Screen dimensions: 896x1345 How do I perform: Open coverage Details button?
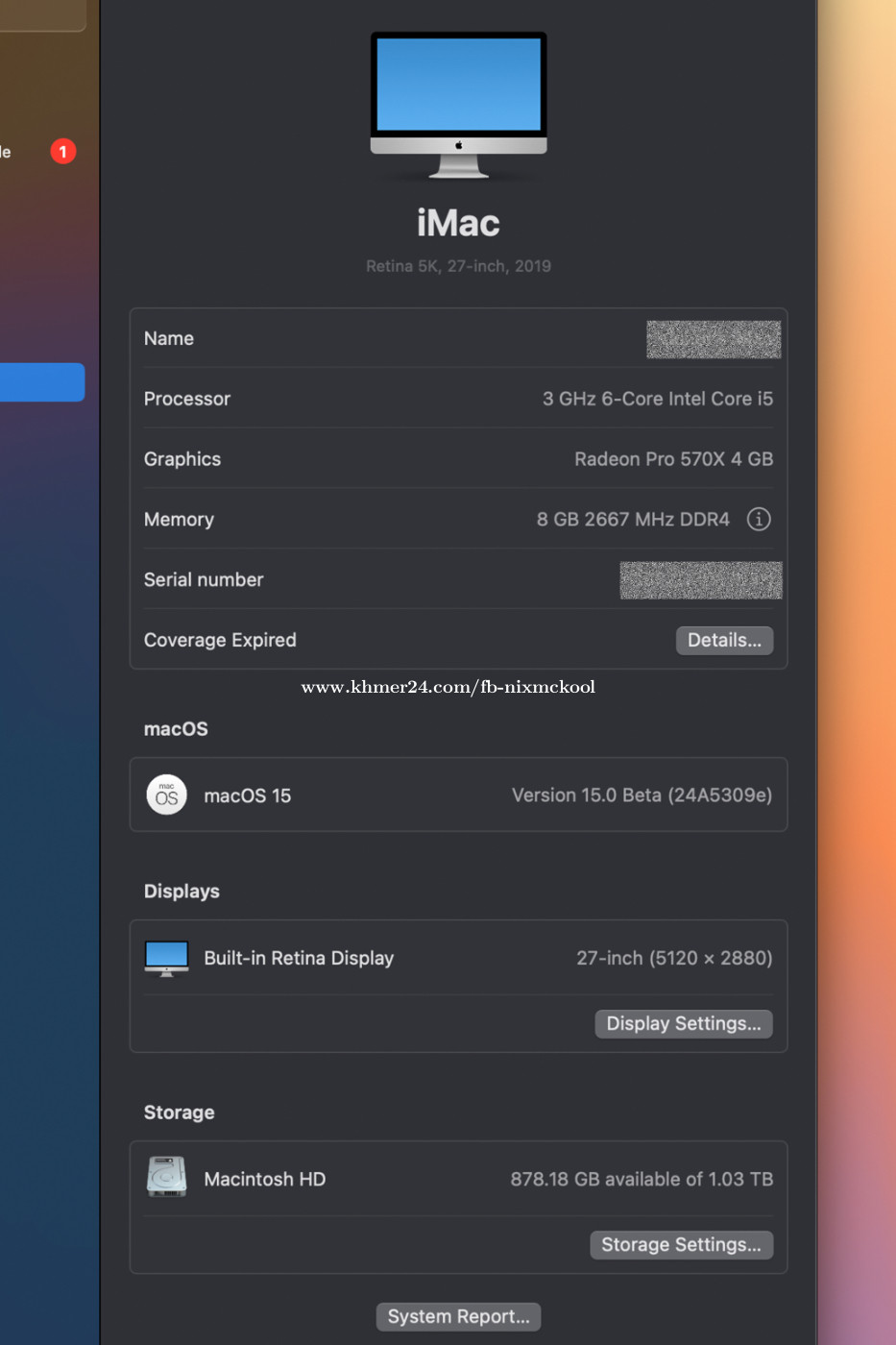[725, 641]
